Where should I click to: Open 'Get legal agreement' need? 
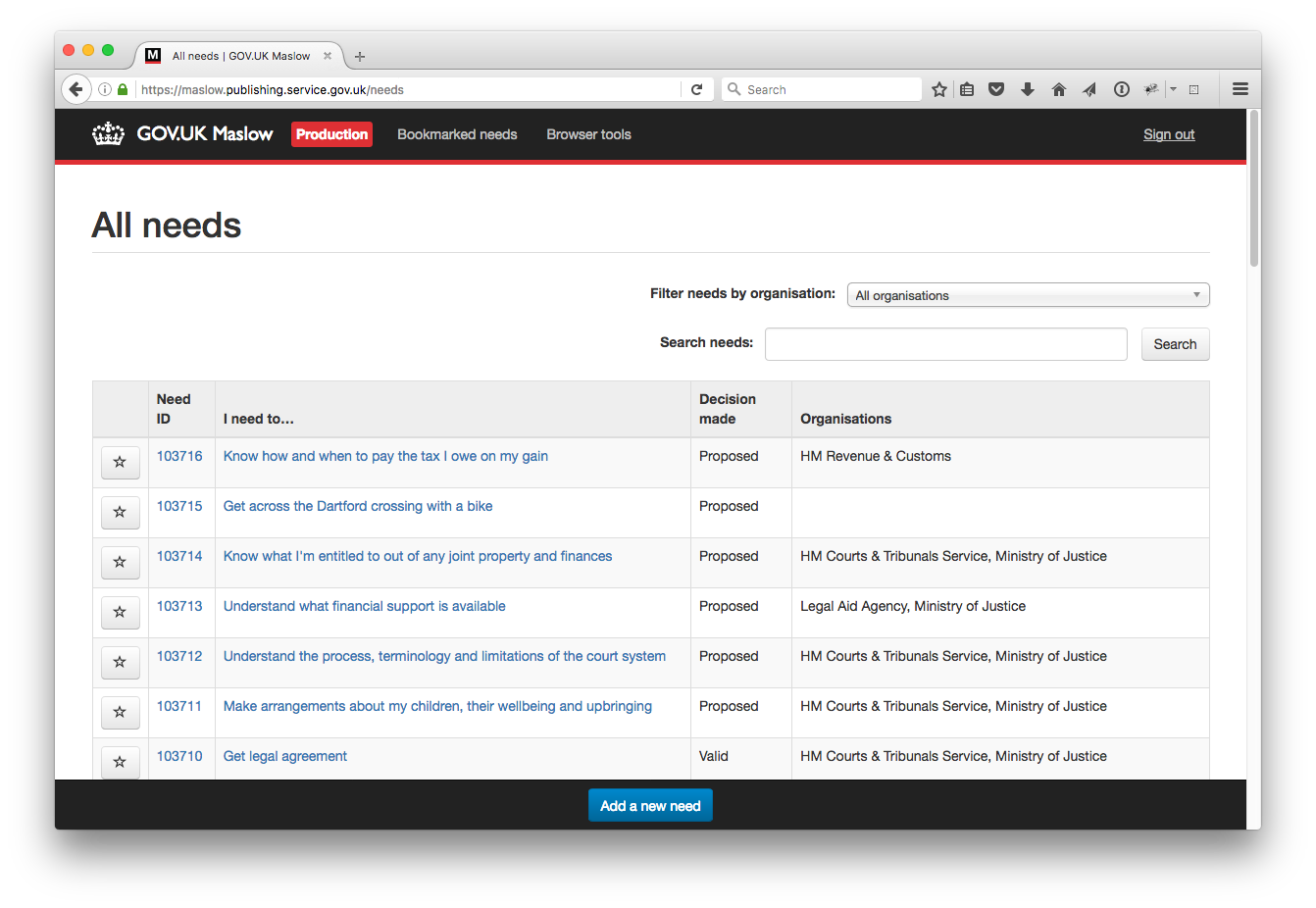point(285,756)
